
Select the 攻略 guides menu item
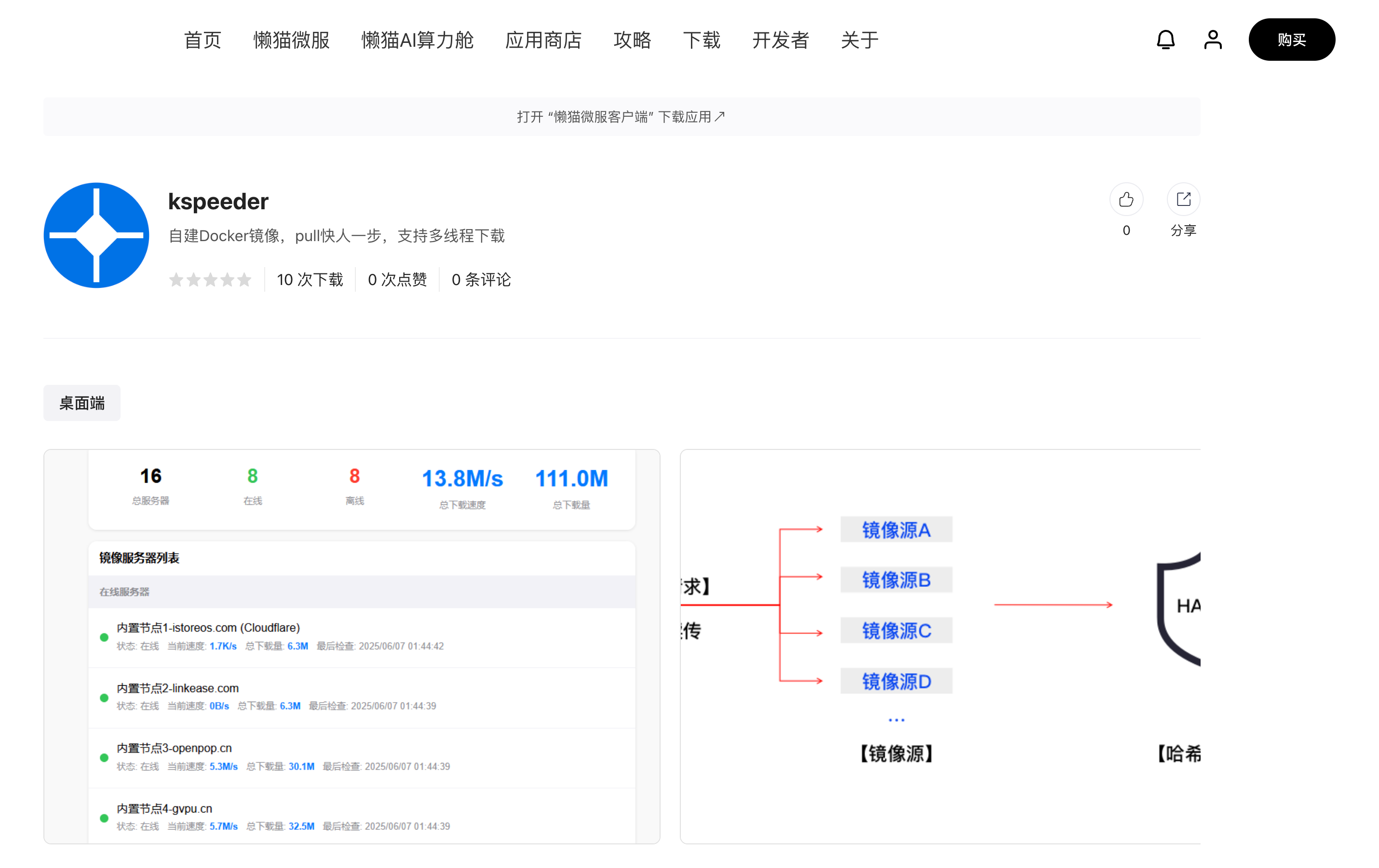(x=632, y=40)
